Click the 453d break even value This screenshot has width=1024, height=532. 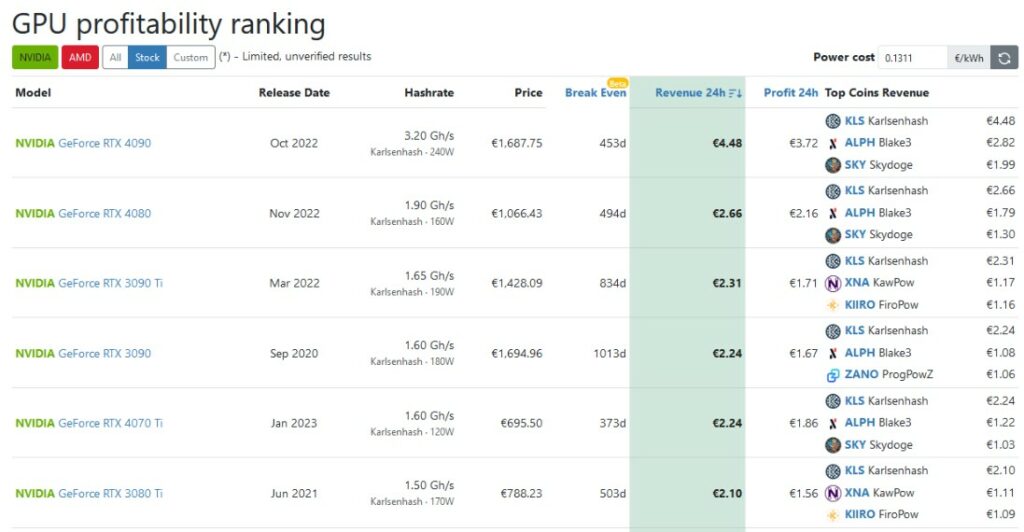point(613,143)
